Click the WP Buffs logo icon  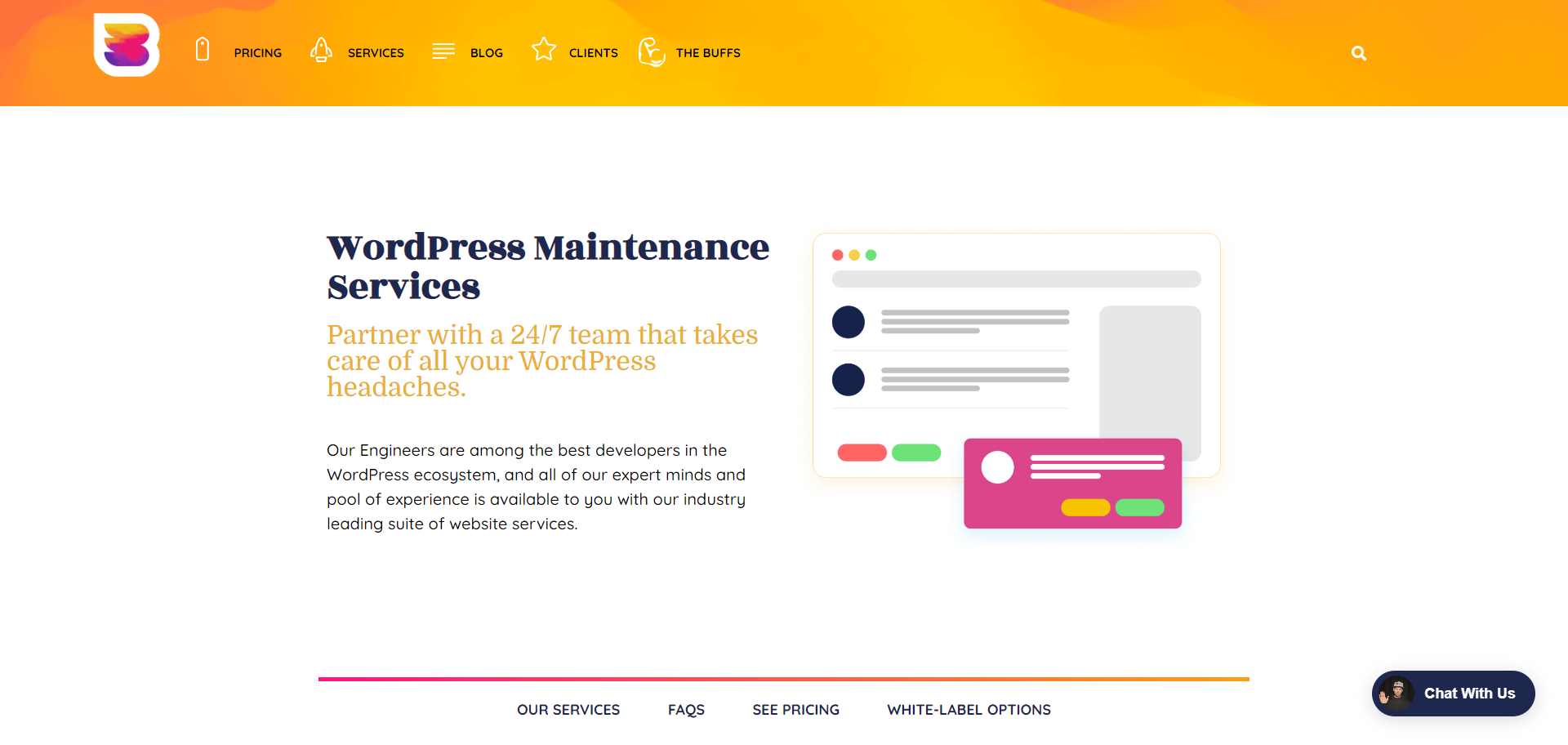pos(127,46)
